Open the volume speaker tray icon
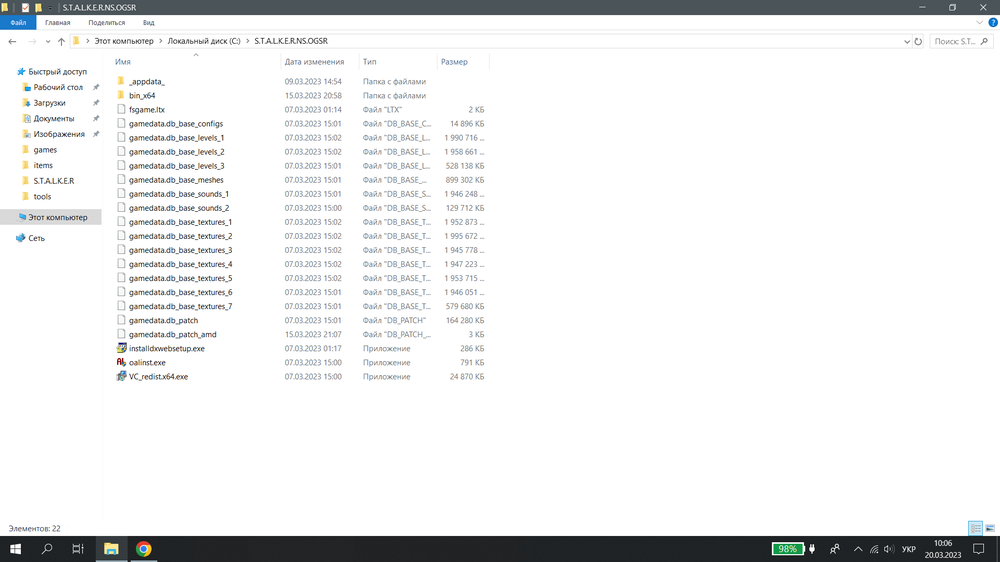 pyautogui.click(x=889, y=549)
